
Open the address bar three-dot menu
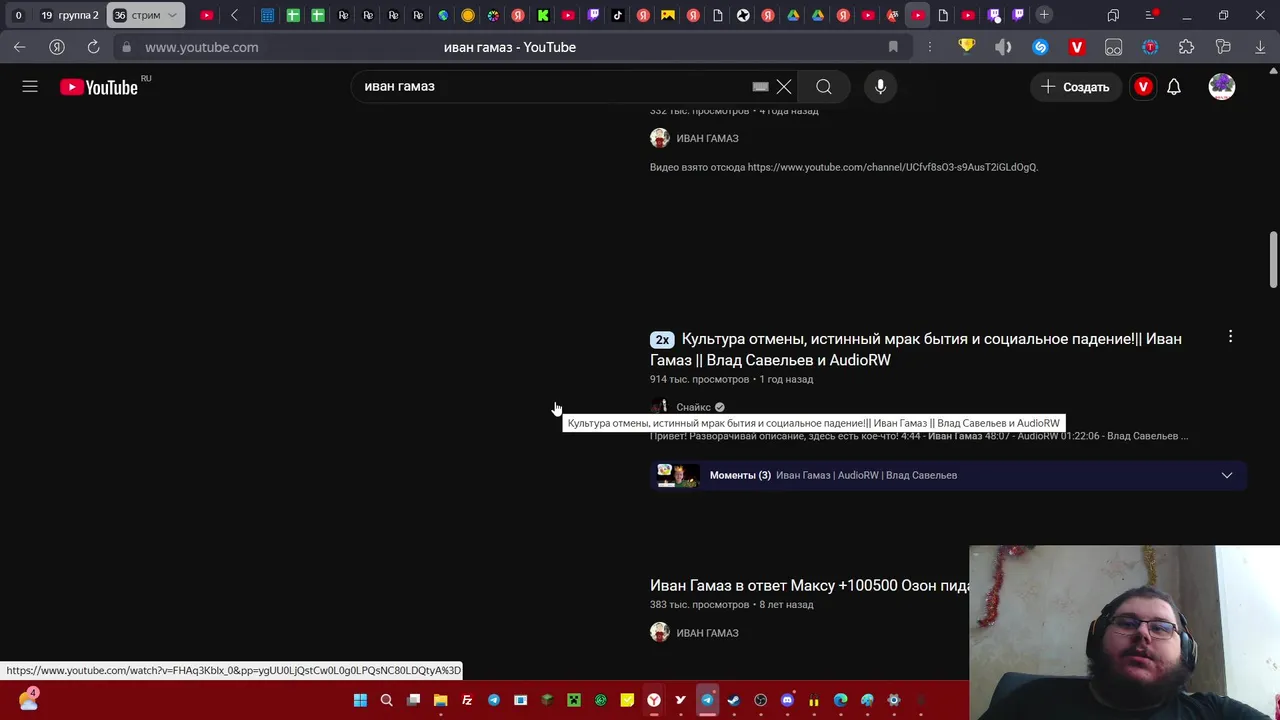(930, 47)
